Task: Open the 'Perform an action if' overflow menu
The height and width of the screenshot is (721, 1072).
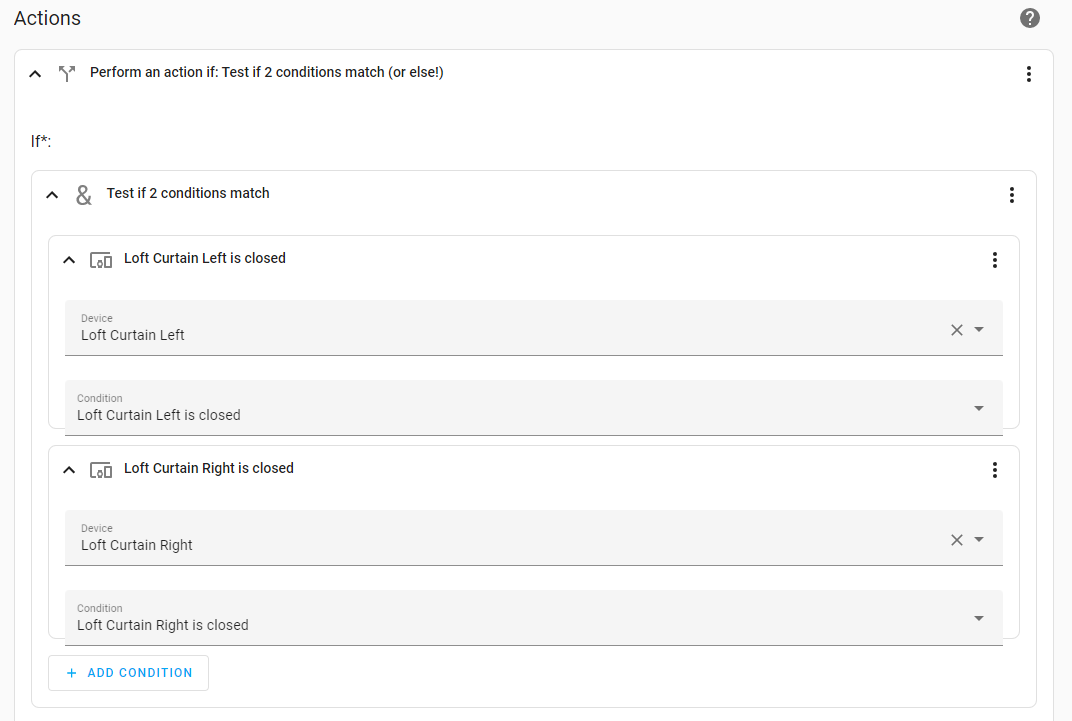Action: pyautogui.click(x=1028, y=74)
